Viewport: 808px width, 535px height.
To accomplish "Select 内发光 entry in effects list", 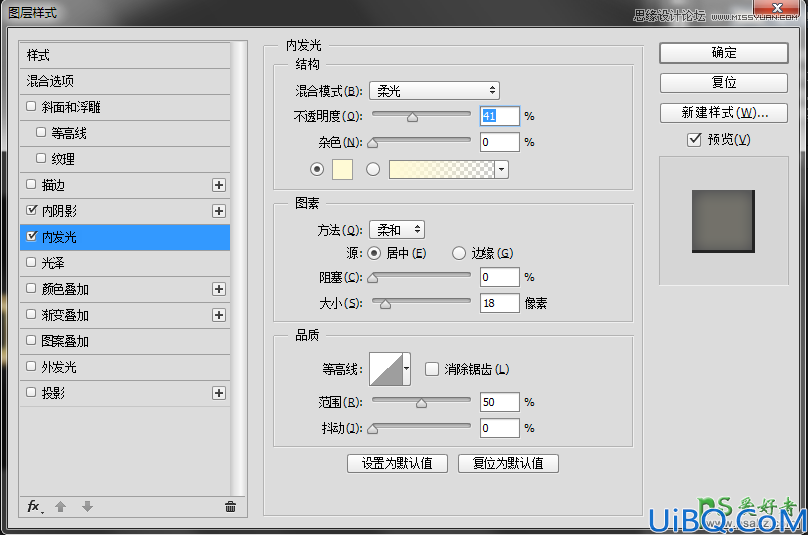I will 125,237.
